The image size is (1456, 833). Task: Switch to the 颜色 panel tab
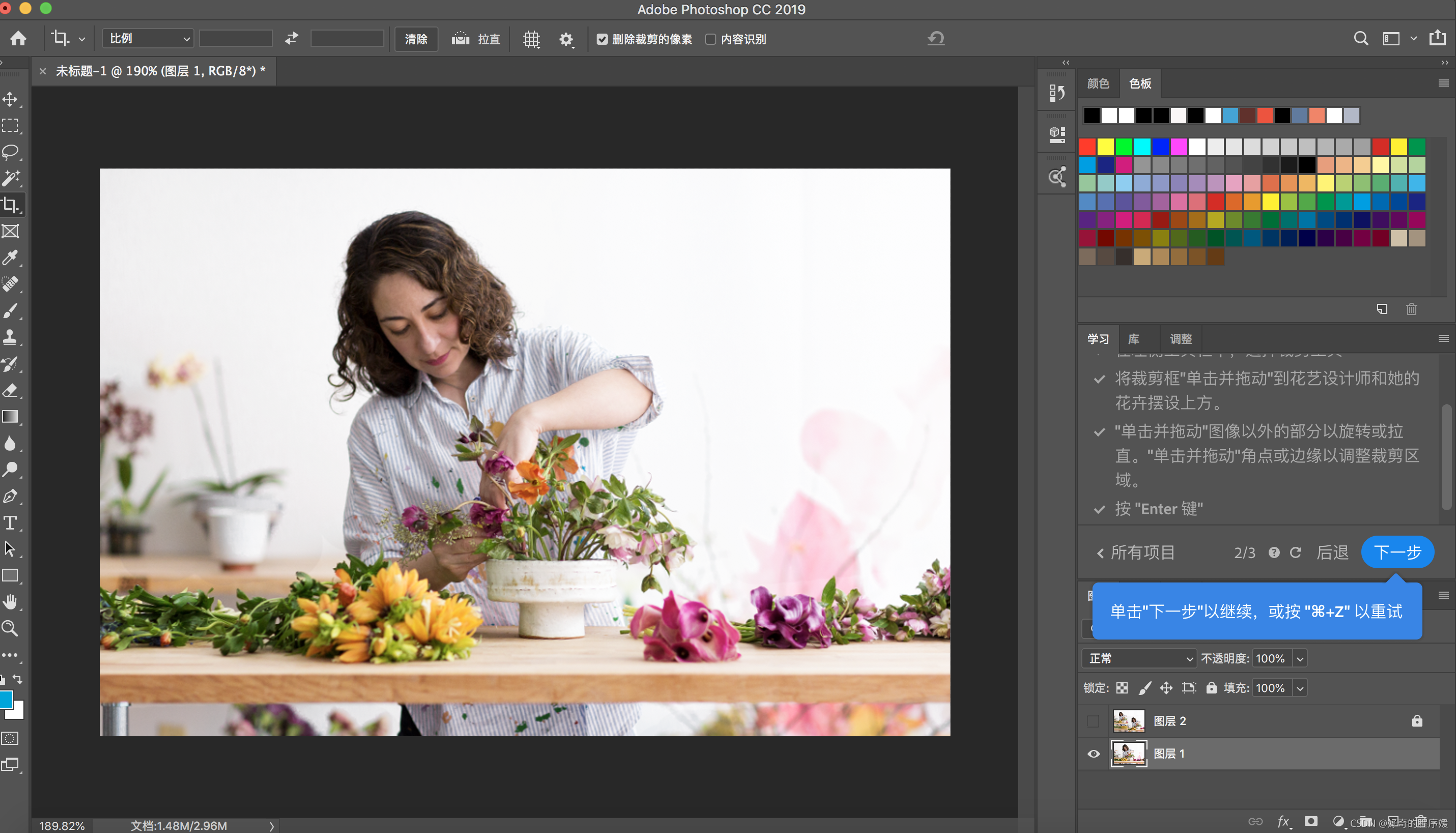click(x=1098, y=84)
